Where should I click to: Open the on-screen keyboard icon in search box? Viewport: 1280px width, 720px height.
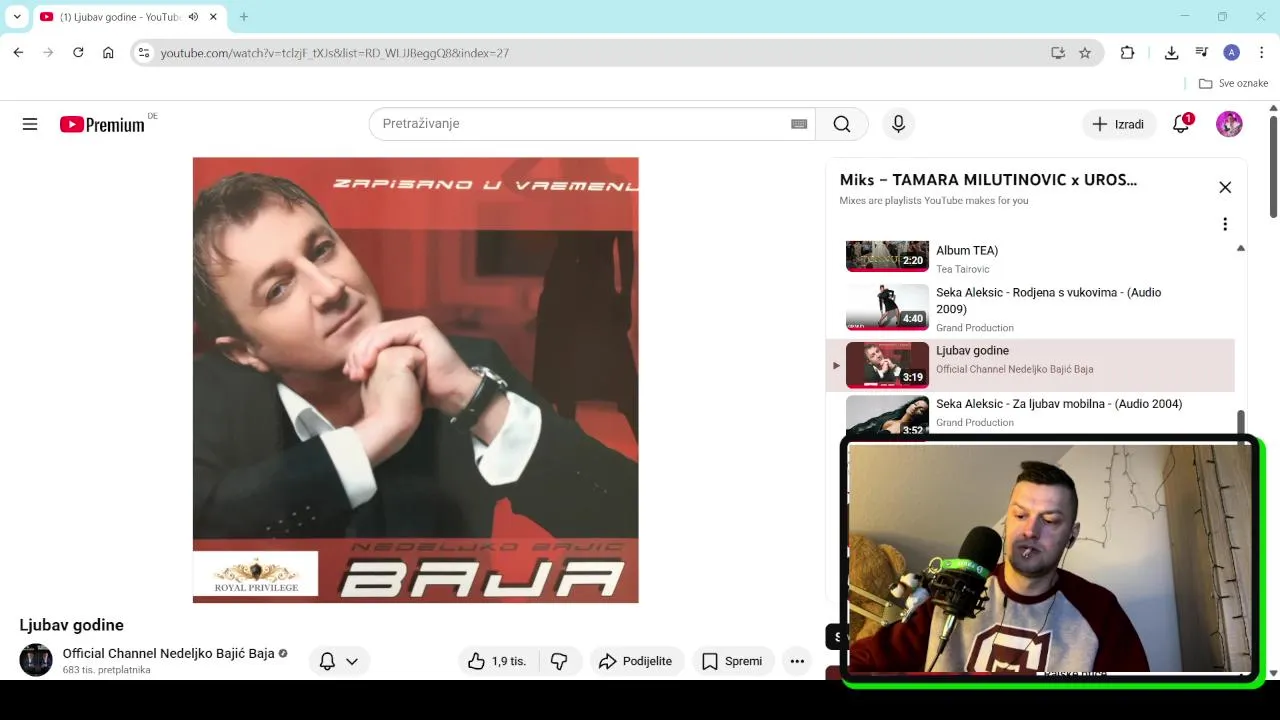click(x=799, y=124)
